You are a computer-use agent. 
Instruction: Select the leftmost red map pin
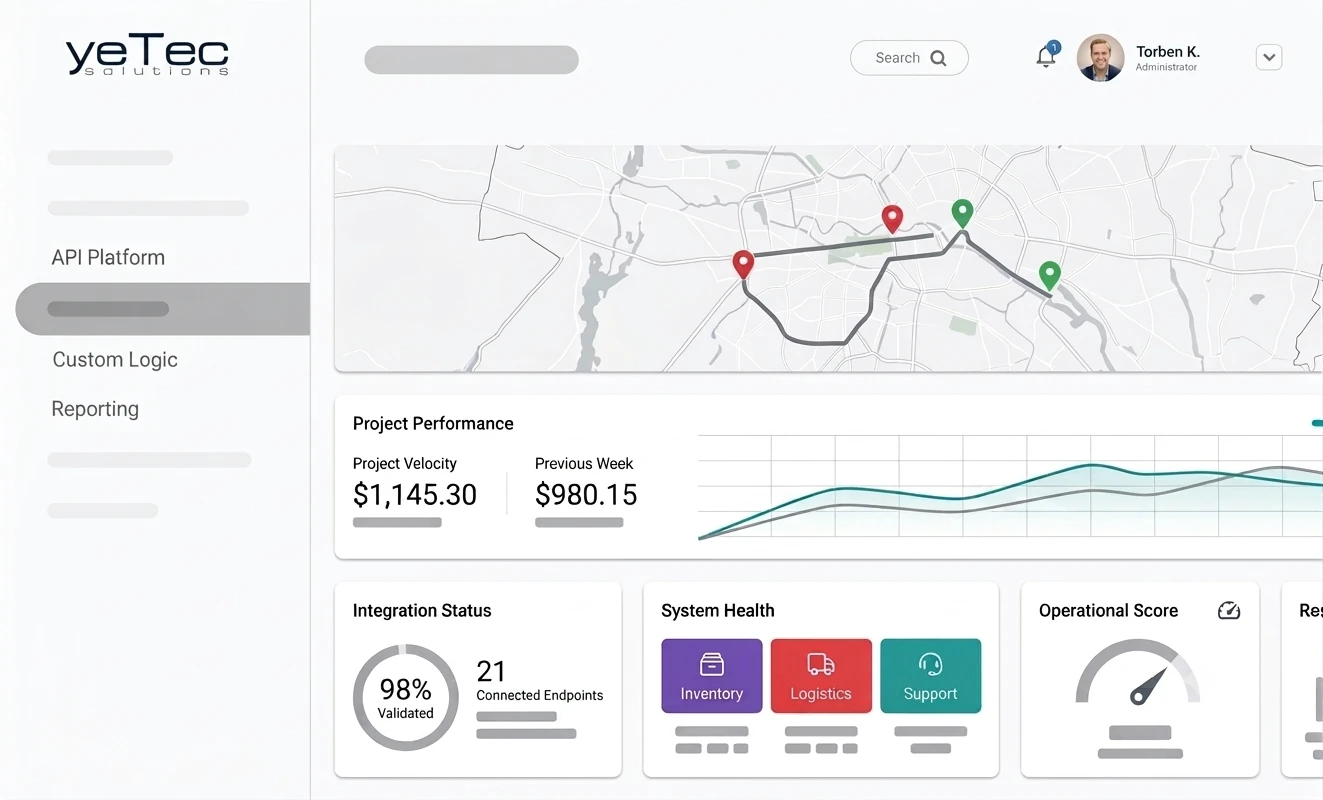pos(743,265)
